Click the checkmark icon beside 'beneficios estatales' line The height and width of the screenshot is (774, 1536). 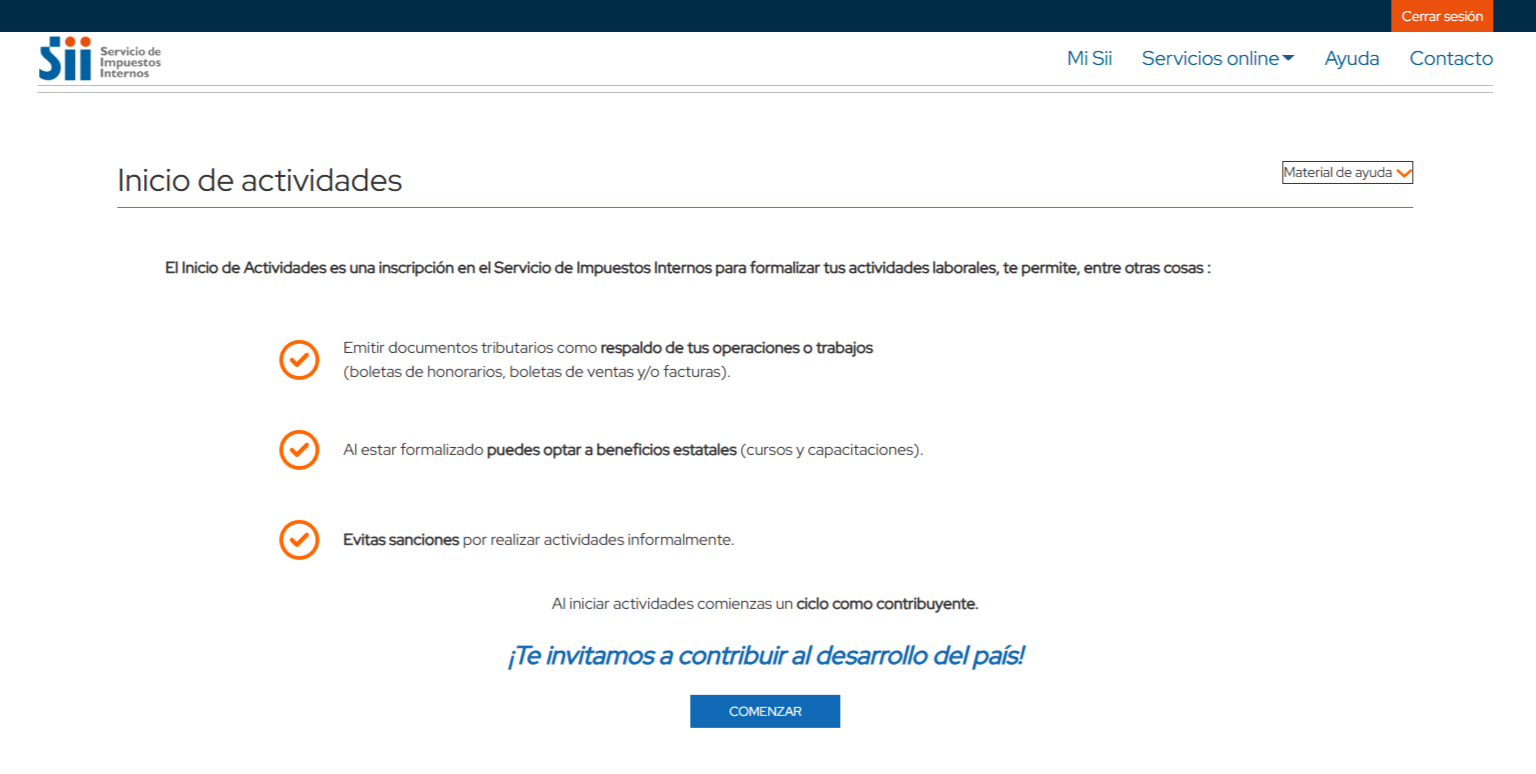point(299,450)
